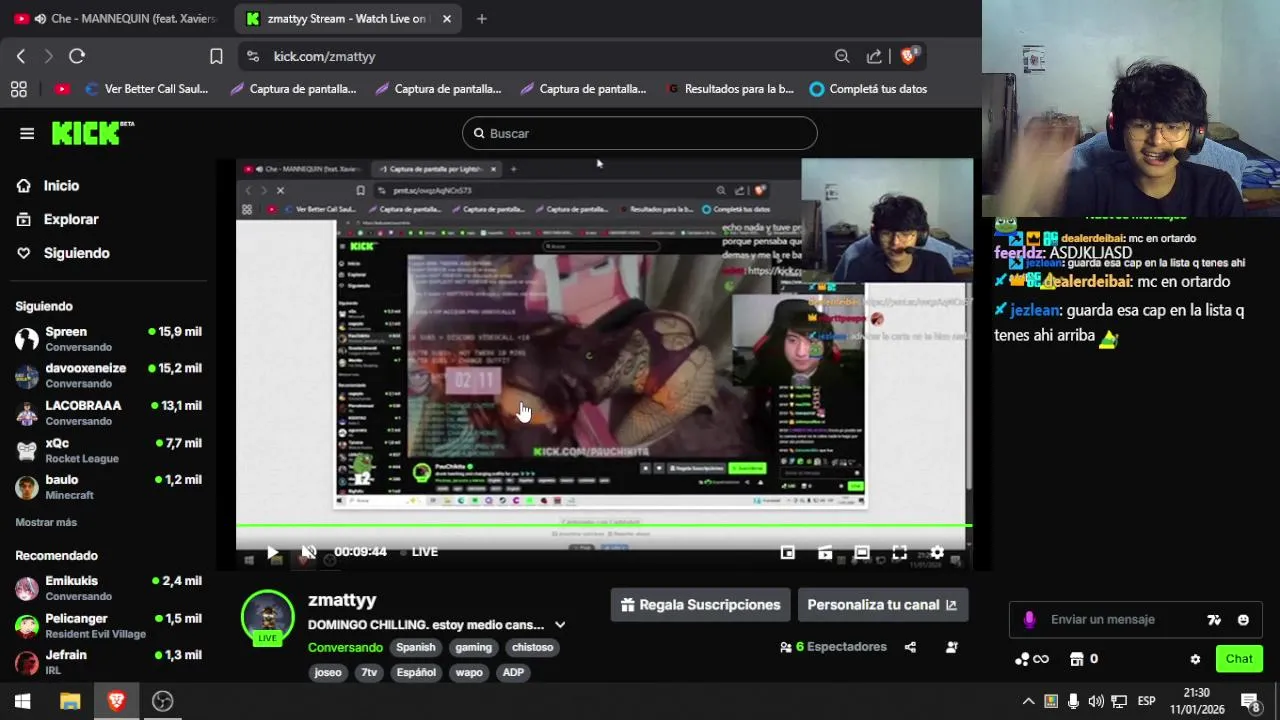1280x720 pixels.
Task: Open Brave Shields icon
Action: coord(909,56)
